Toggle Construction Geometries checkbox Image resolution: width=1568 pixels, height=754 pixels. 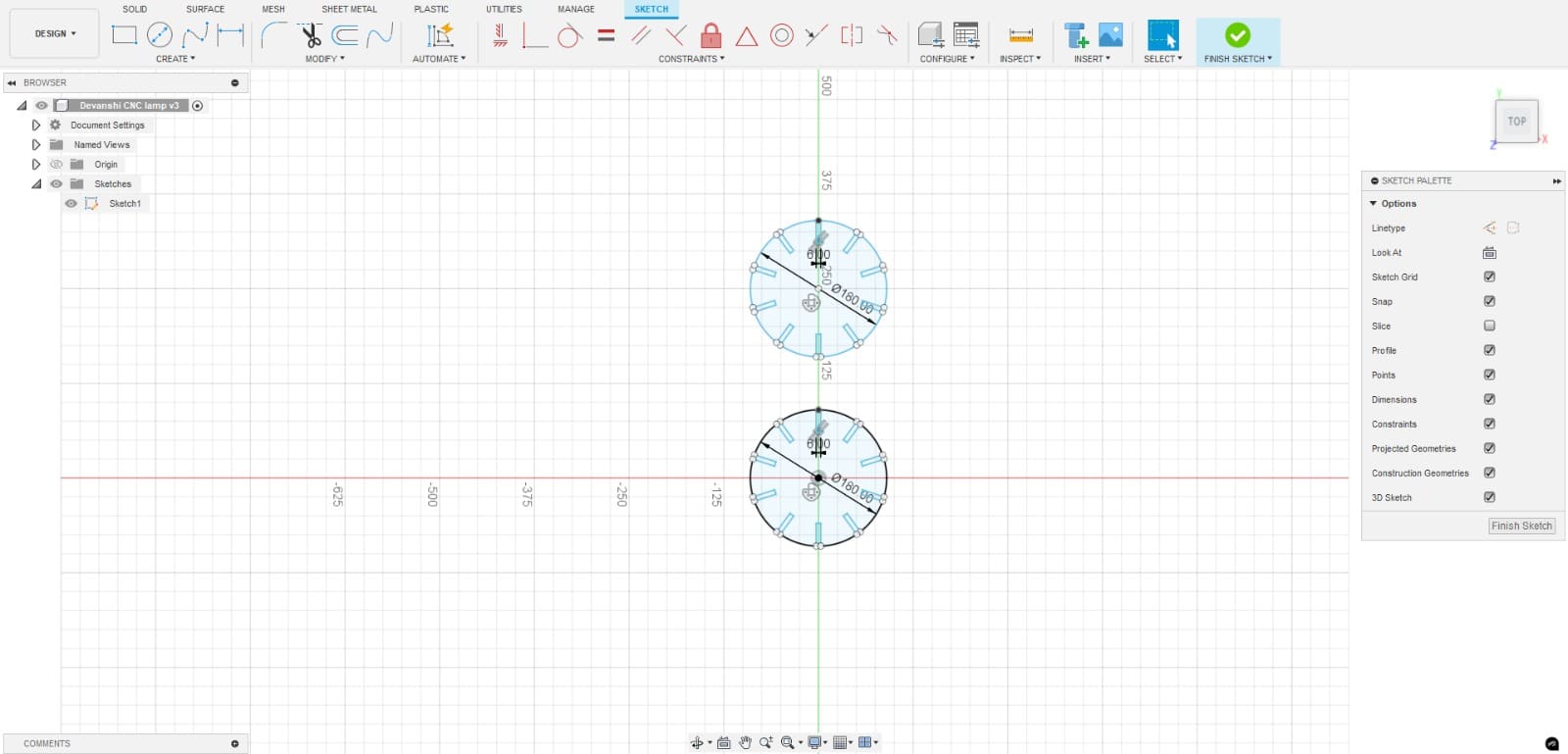1490,474
